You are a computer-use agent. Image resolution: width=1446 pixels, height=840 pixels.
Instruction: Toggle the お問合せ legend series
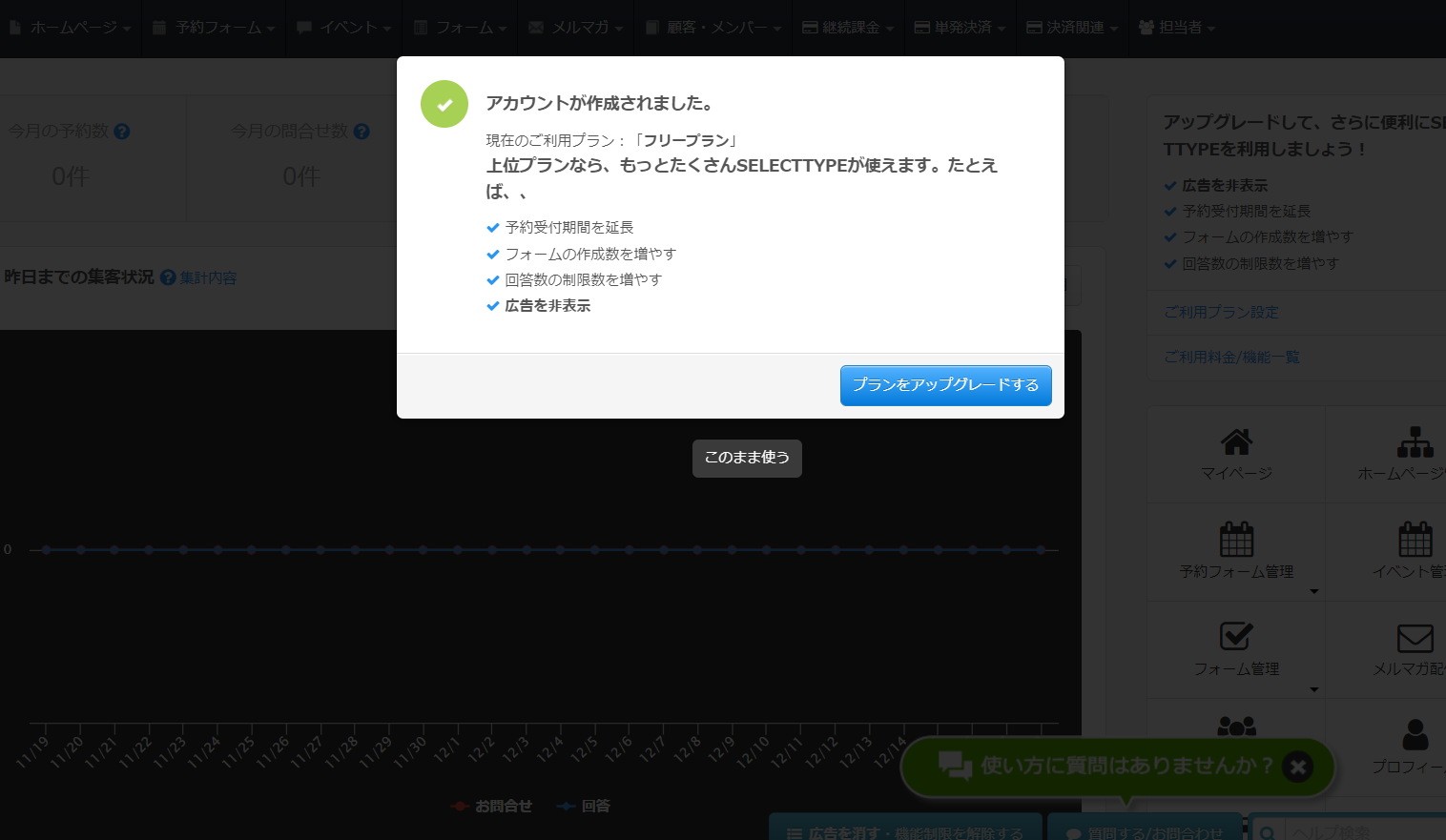point(492,806)
